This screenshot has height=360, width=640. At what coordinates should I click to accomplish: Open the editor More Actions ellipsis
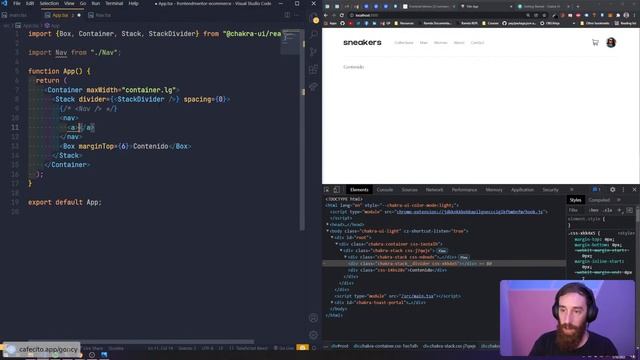click(297, 15)
